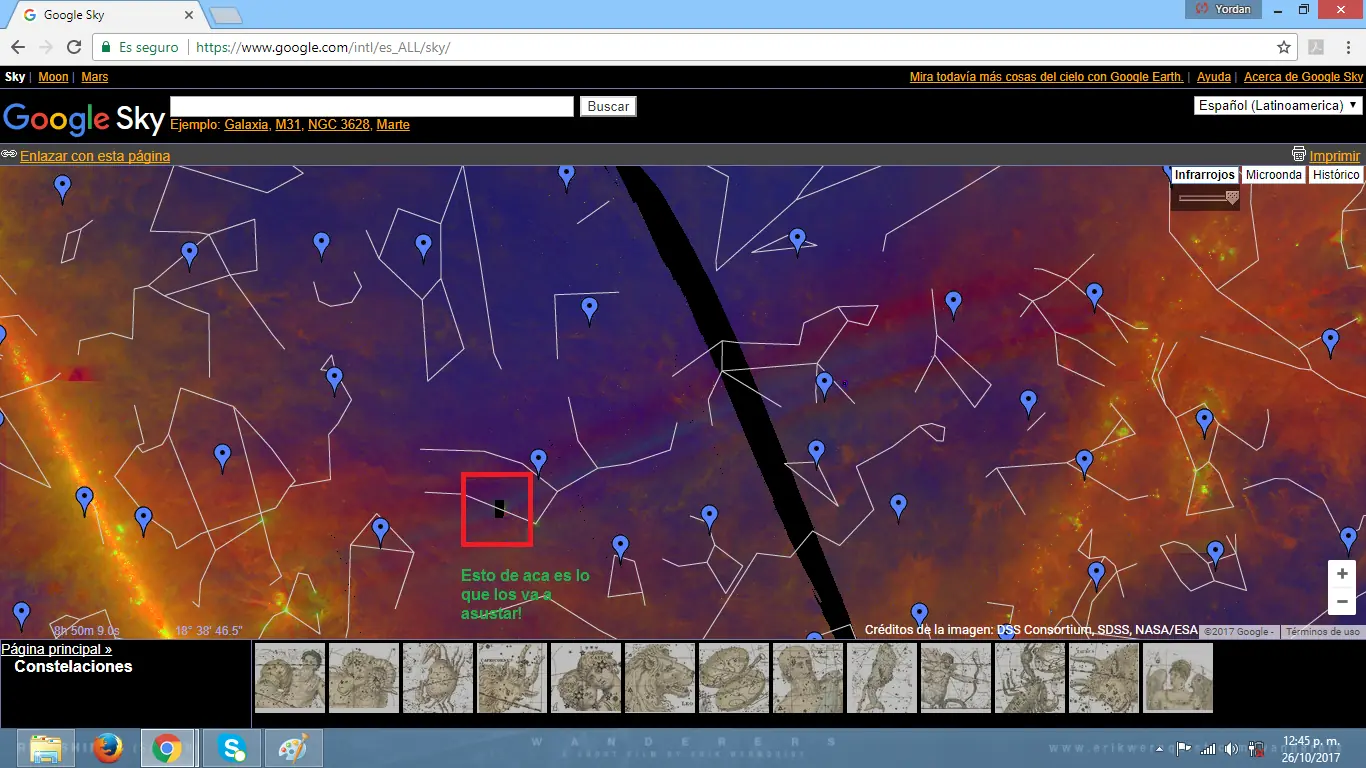This screenshot has width=1366, height=768.
Task: Bookmark this page with the star icon
Action: coord(1284,47)
